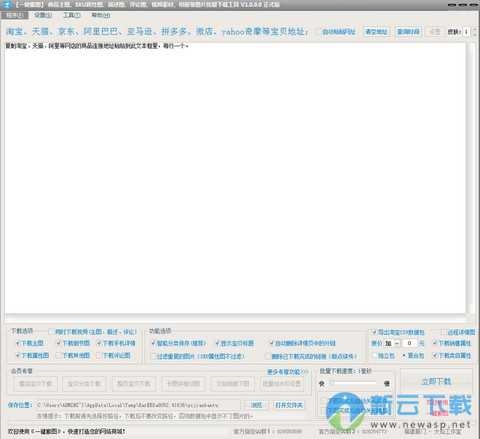Click the 浏览 button
This screenshot has height=439, width=480.
click(x=256, y=405)
